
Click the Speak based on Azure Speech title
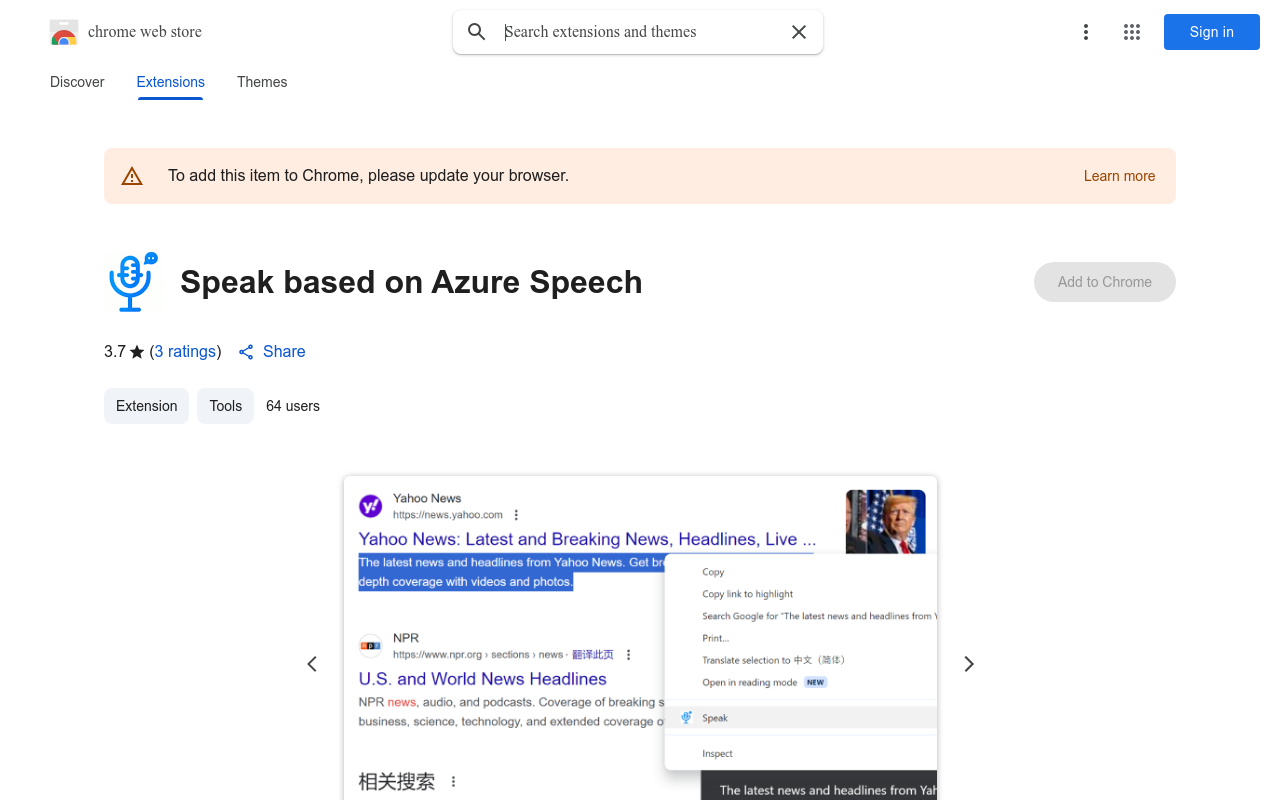[411, 282]
